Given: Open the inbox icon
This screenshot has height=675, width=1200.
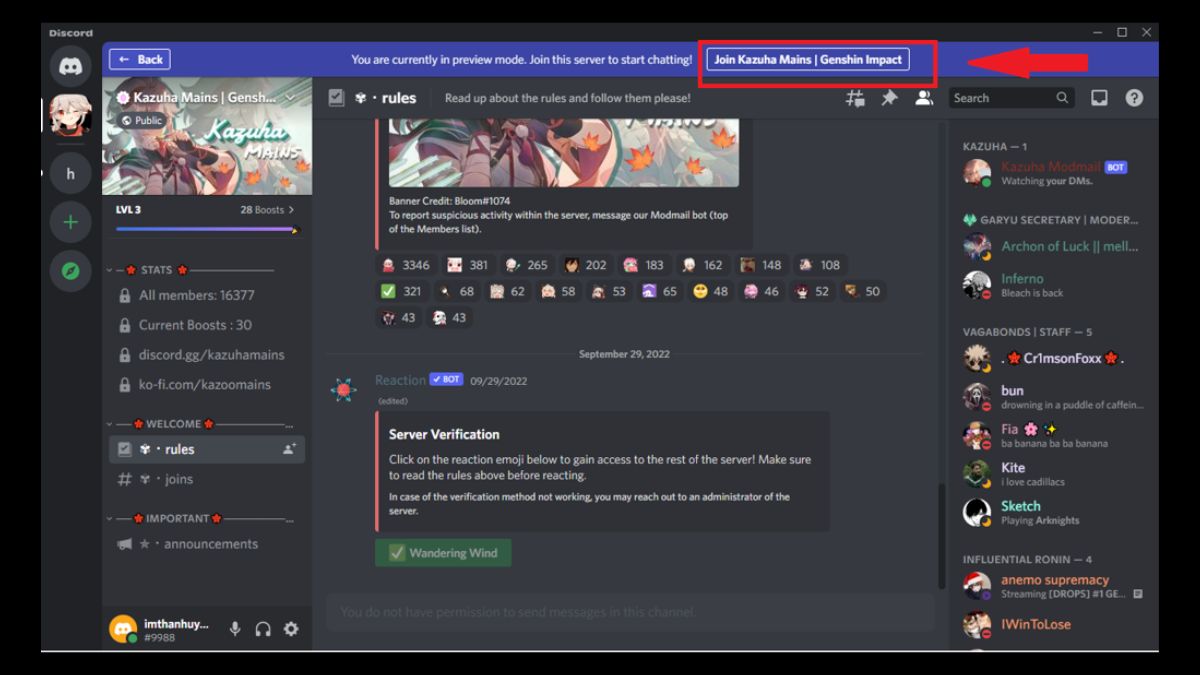Looking at the screenshot, I should [x=1100, y=97].
